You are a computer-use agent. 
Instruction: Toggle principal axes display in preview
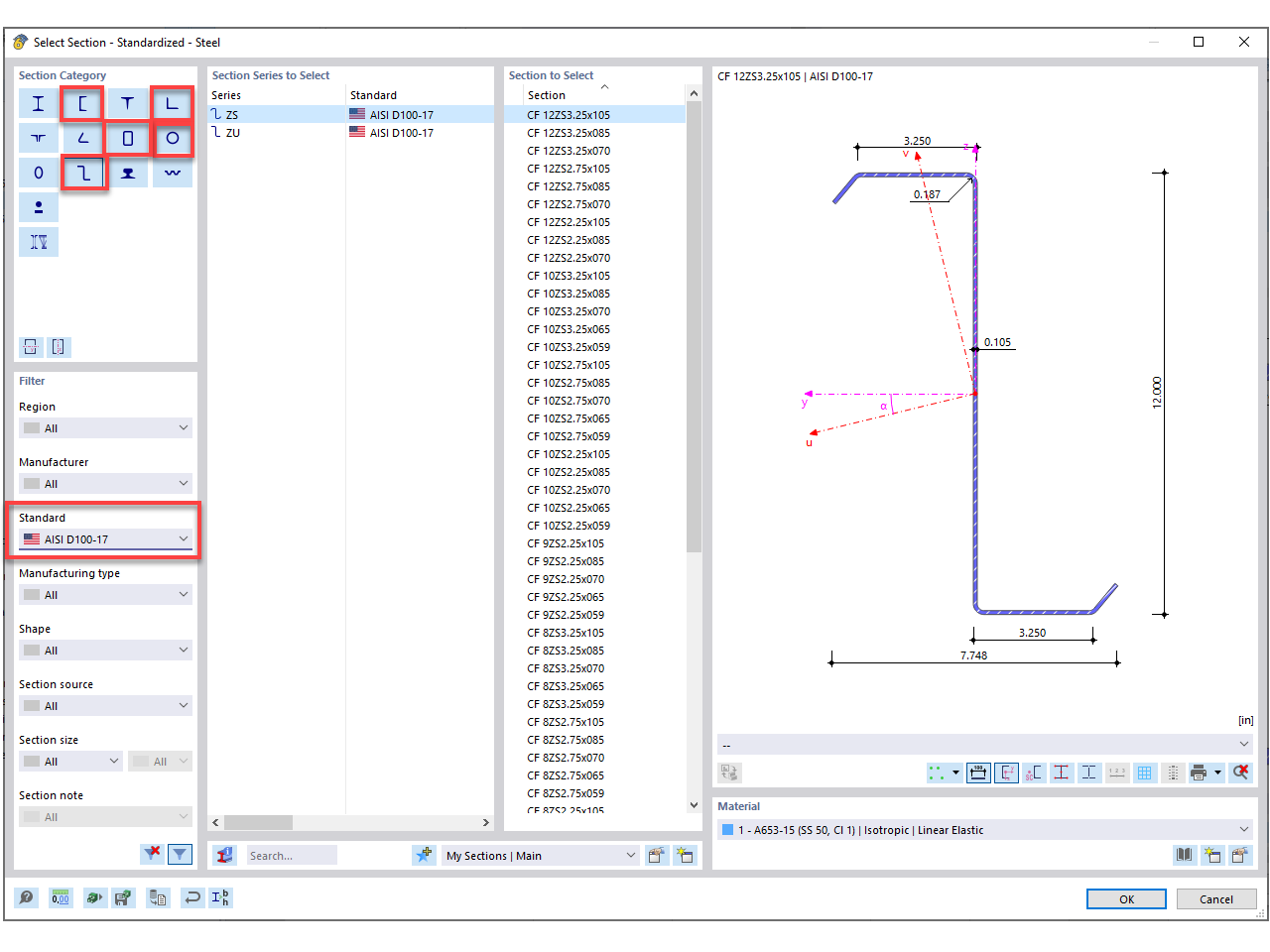1006,773
